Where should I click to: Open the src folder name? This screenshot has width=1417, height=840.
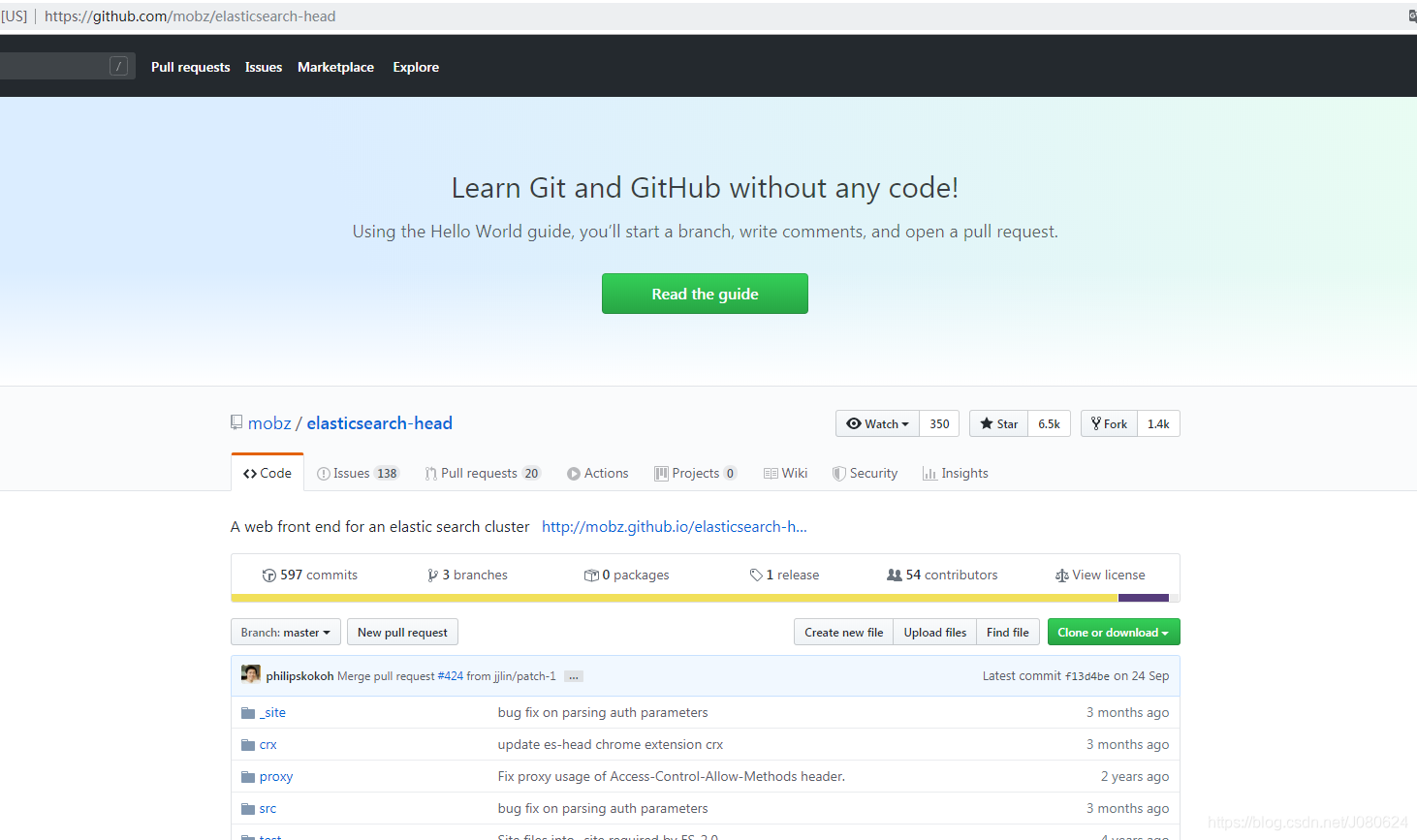268,809
